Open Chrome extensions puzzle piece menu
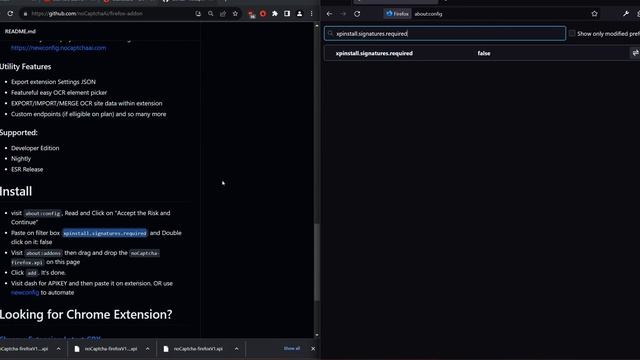Screen dimensions: 640x360 coord(275,13)
